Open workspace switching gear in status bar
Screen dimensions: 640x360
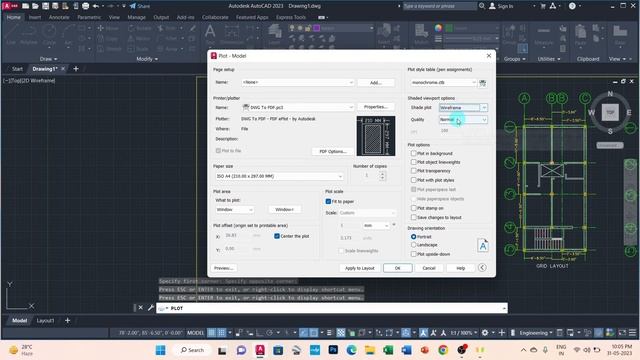click(484, 333)
